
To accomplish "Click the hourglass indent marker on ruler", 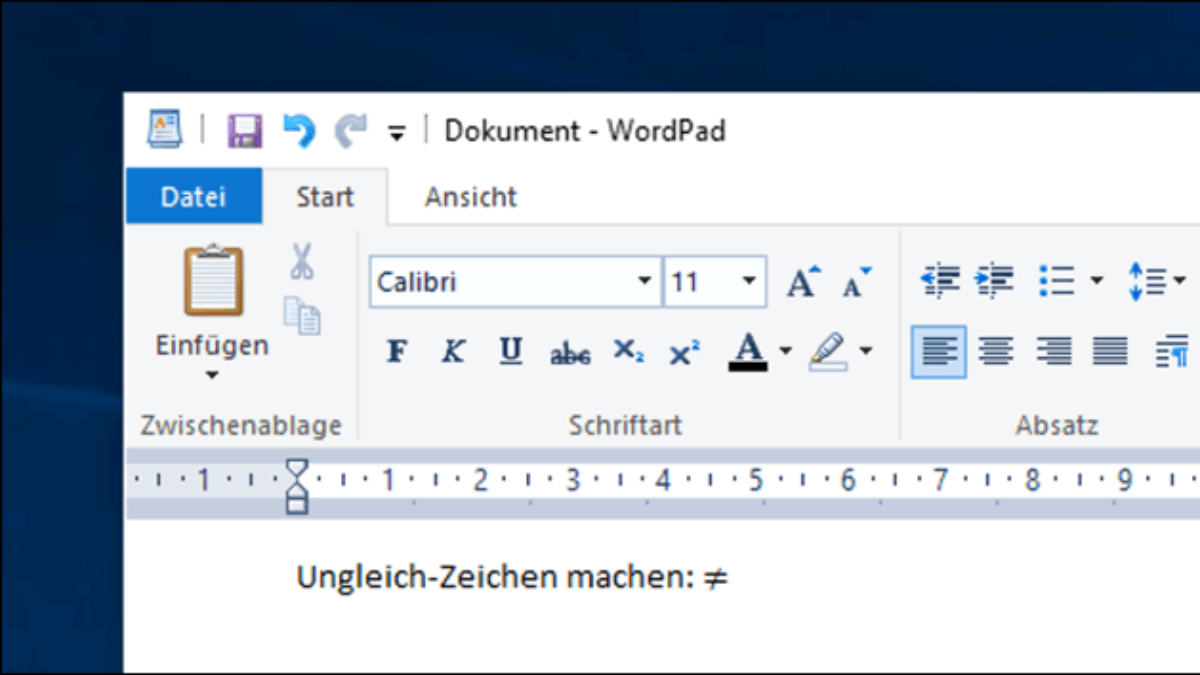I will click(297, 486).
